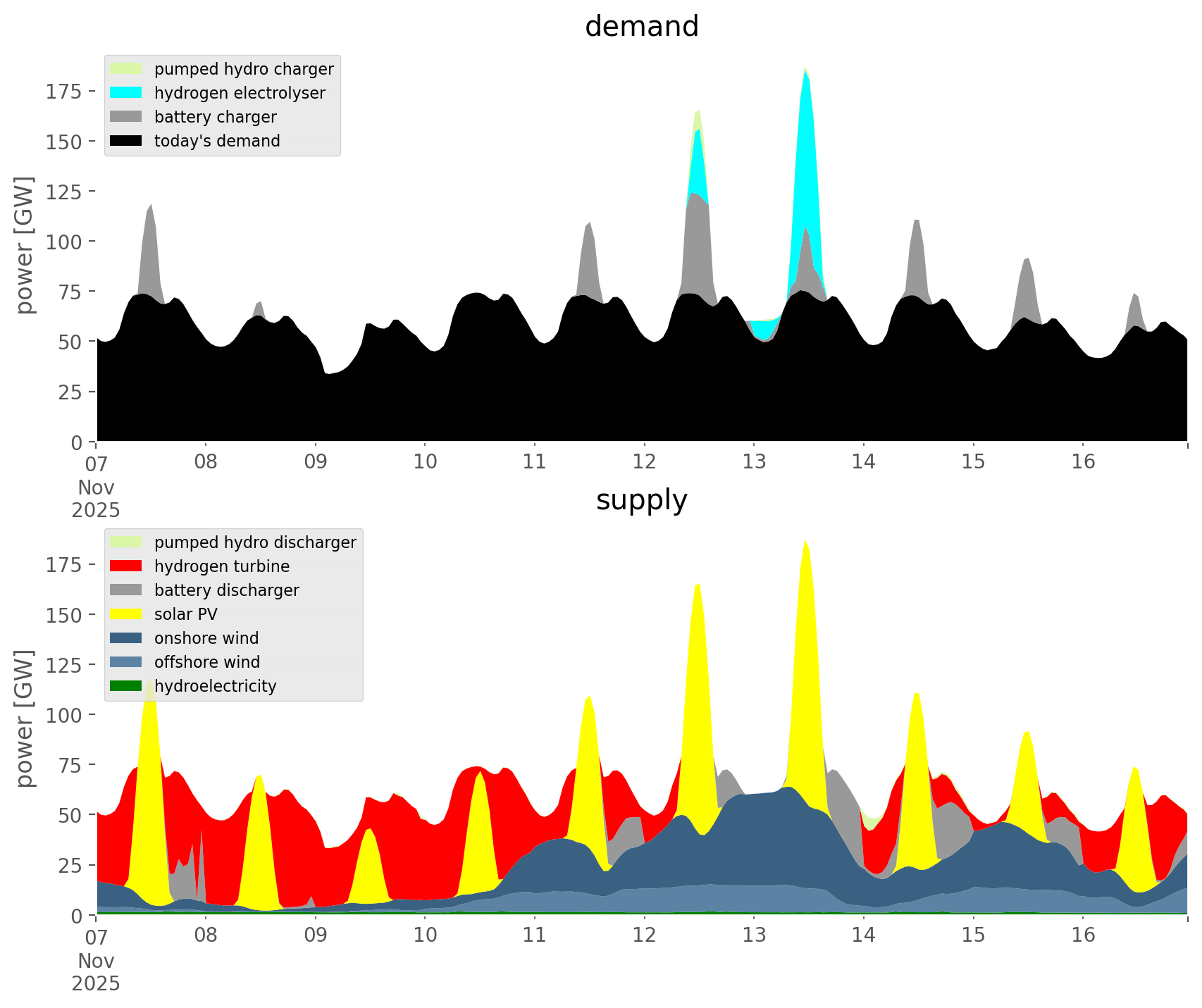Viewport: 1202px width, 1008px height.
Task: Click the 100 y-axis tick on supply chart
Action: 63,715
